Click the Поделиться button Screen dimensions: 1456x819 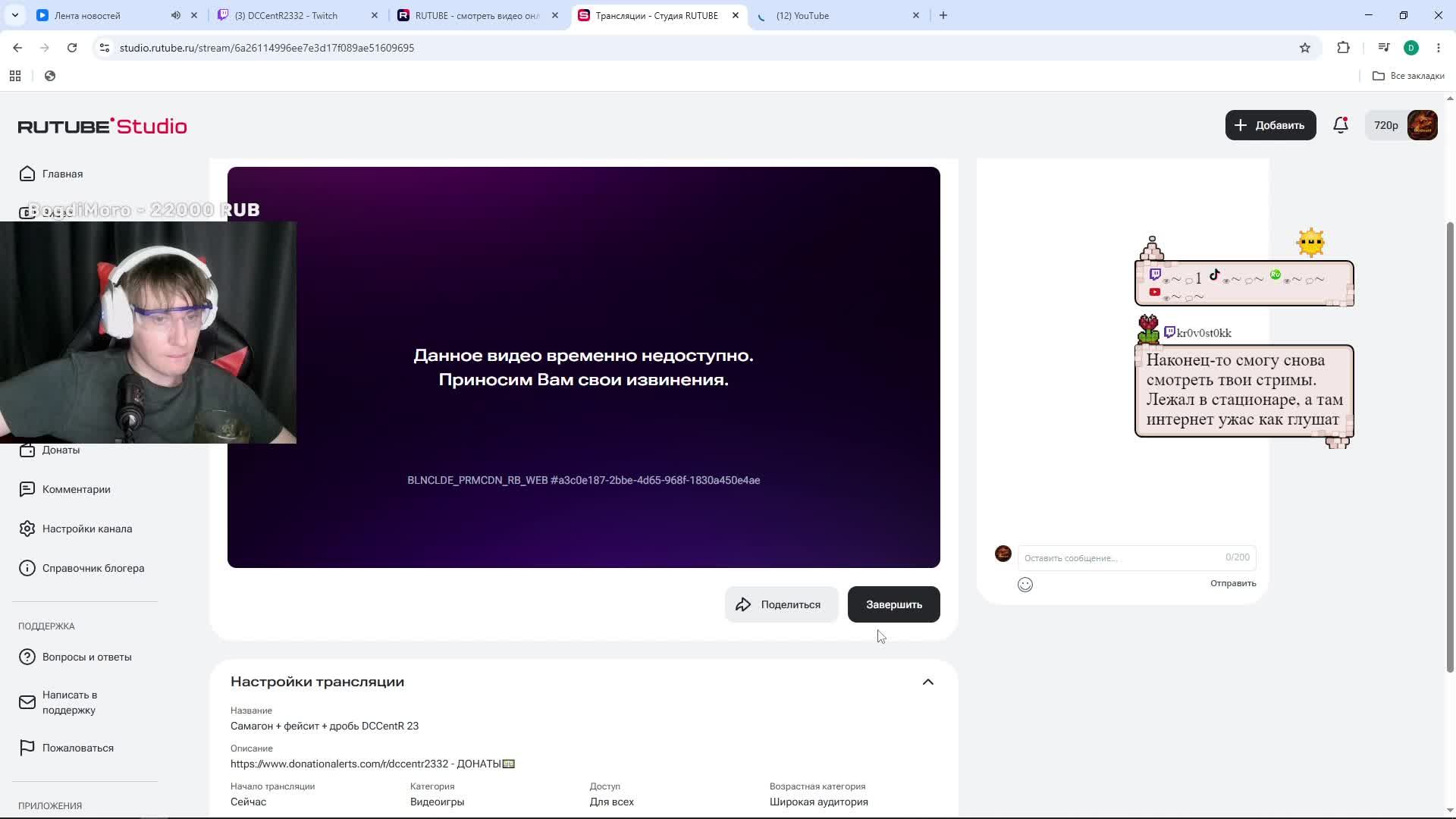pos(781,604)
